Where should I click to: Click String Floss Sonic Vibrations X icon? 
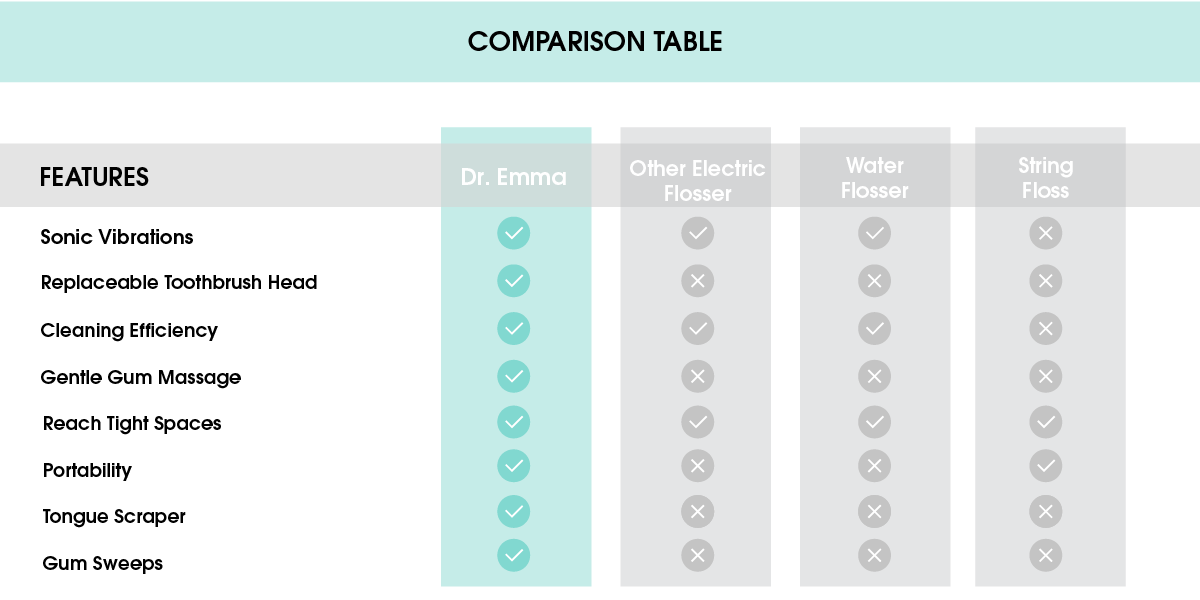(1046, 234)
